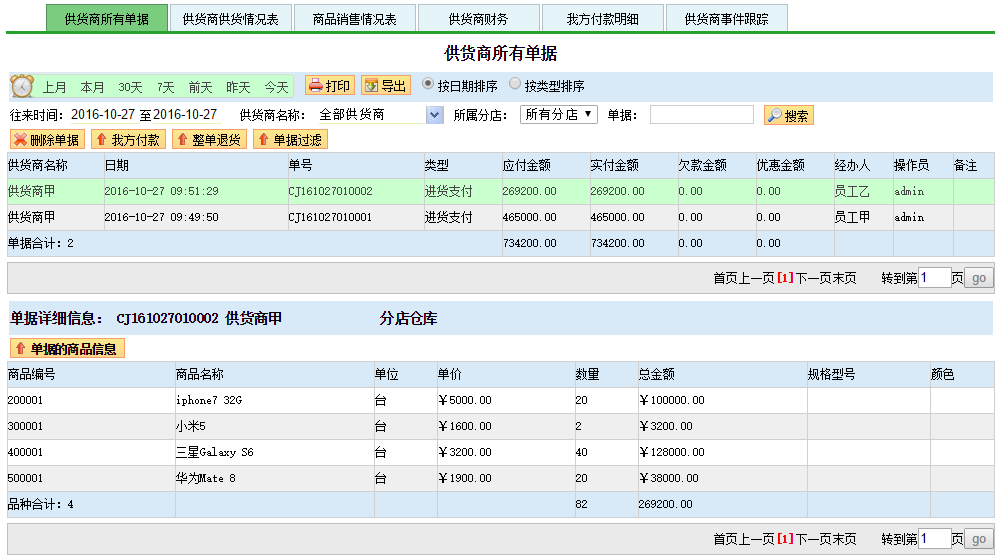Filter by 本月 date range

pos(92,87)
